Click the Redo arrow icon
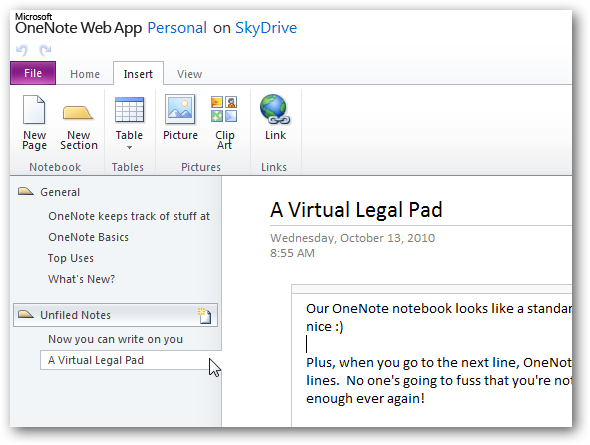The width and height of the screenshot is (590, 445). 45,50
